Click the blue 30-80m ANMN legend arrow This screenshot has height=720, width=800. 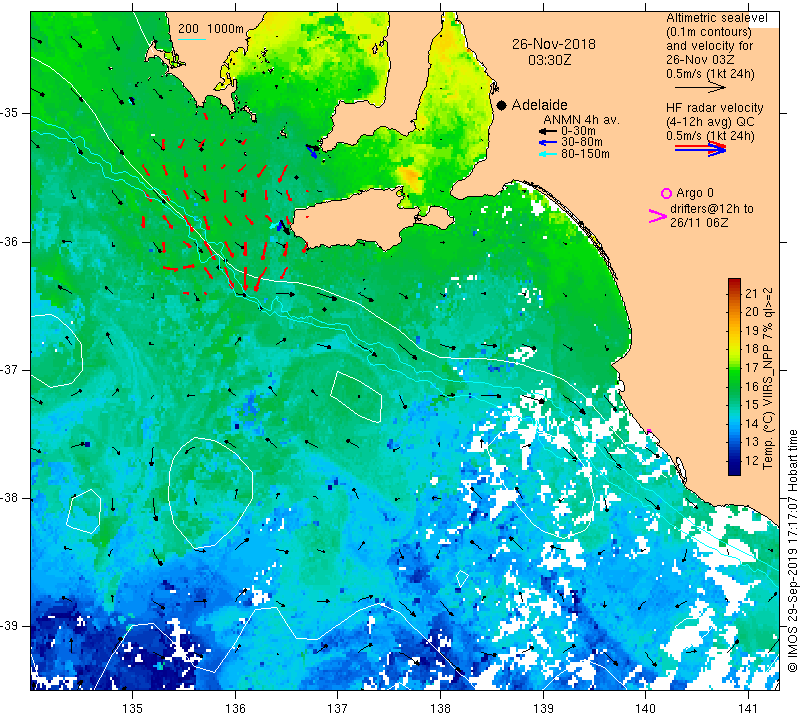(x=548, y=142)
